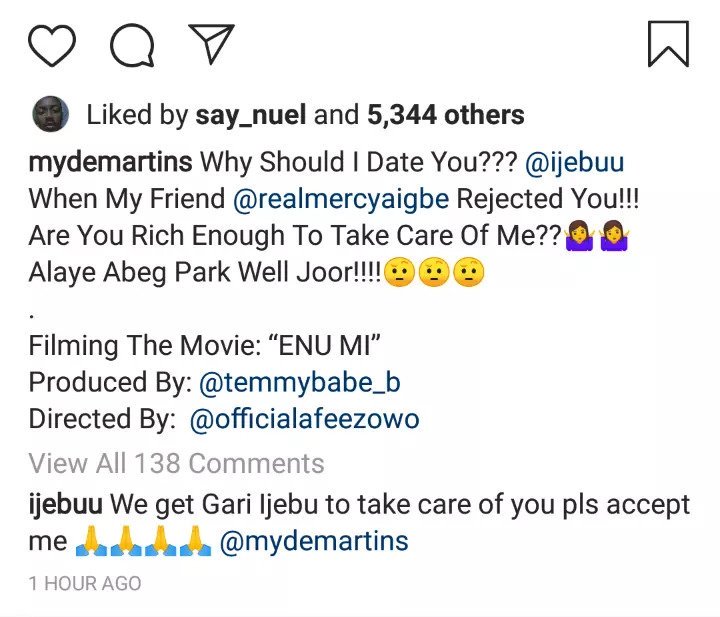Open ijebuu commenter username
Viewport: 720px width, 617px height.
pyautogui.click(x=63, y=504)
